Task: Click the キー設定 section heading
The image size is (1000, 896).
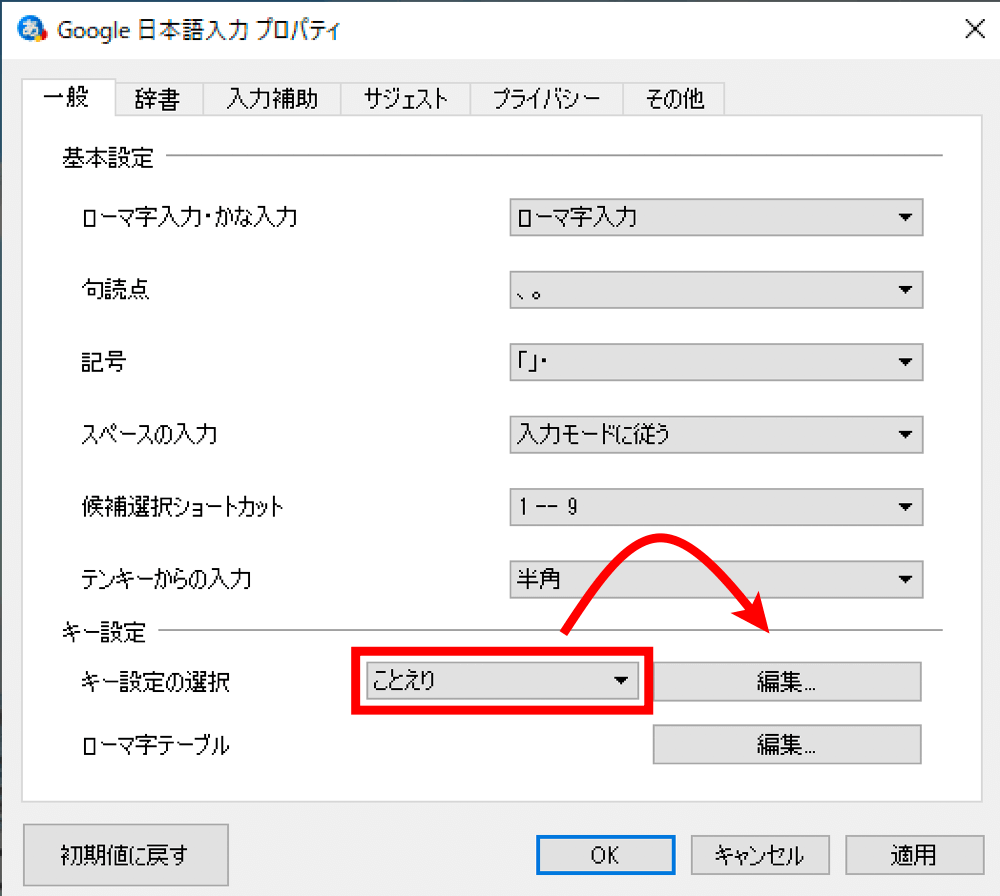Action: point(104,632)
